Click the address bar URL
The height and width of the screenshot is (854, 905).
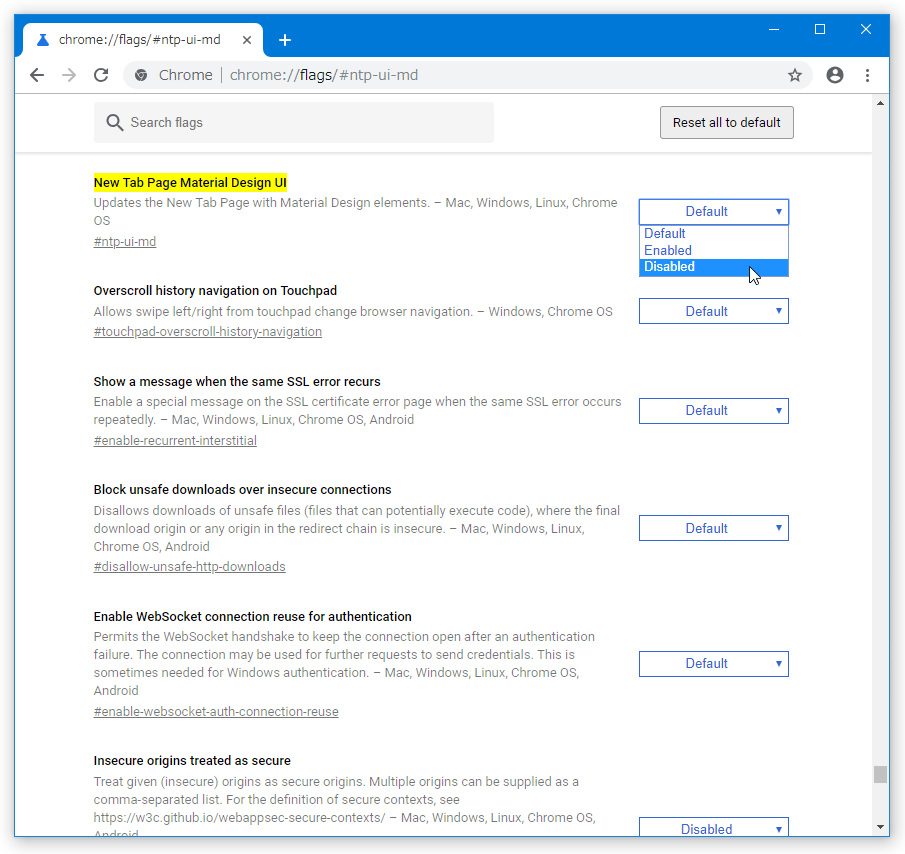pos(324,75)
